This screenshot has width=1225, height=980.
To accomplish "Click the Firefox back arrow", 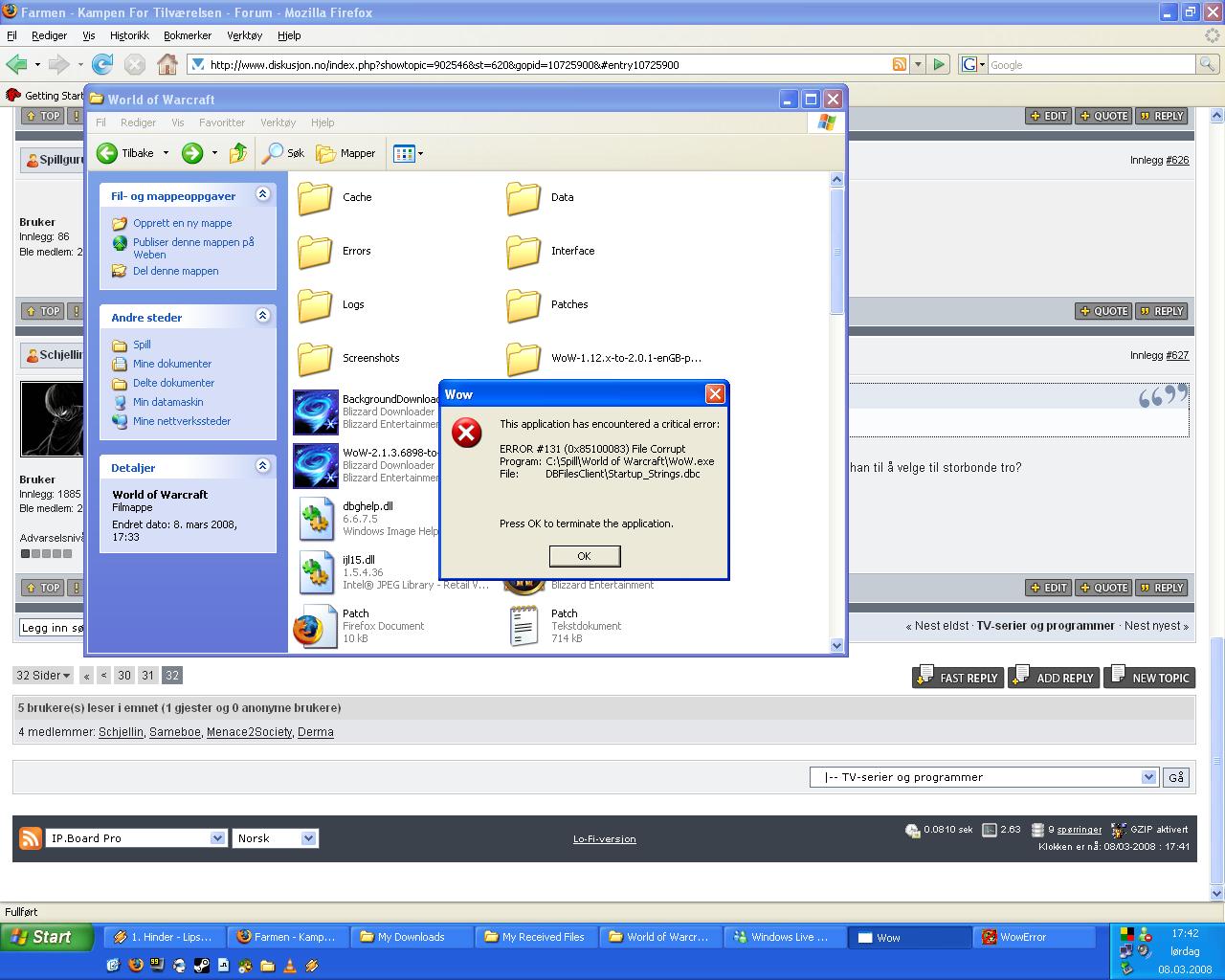I will 16,64.
